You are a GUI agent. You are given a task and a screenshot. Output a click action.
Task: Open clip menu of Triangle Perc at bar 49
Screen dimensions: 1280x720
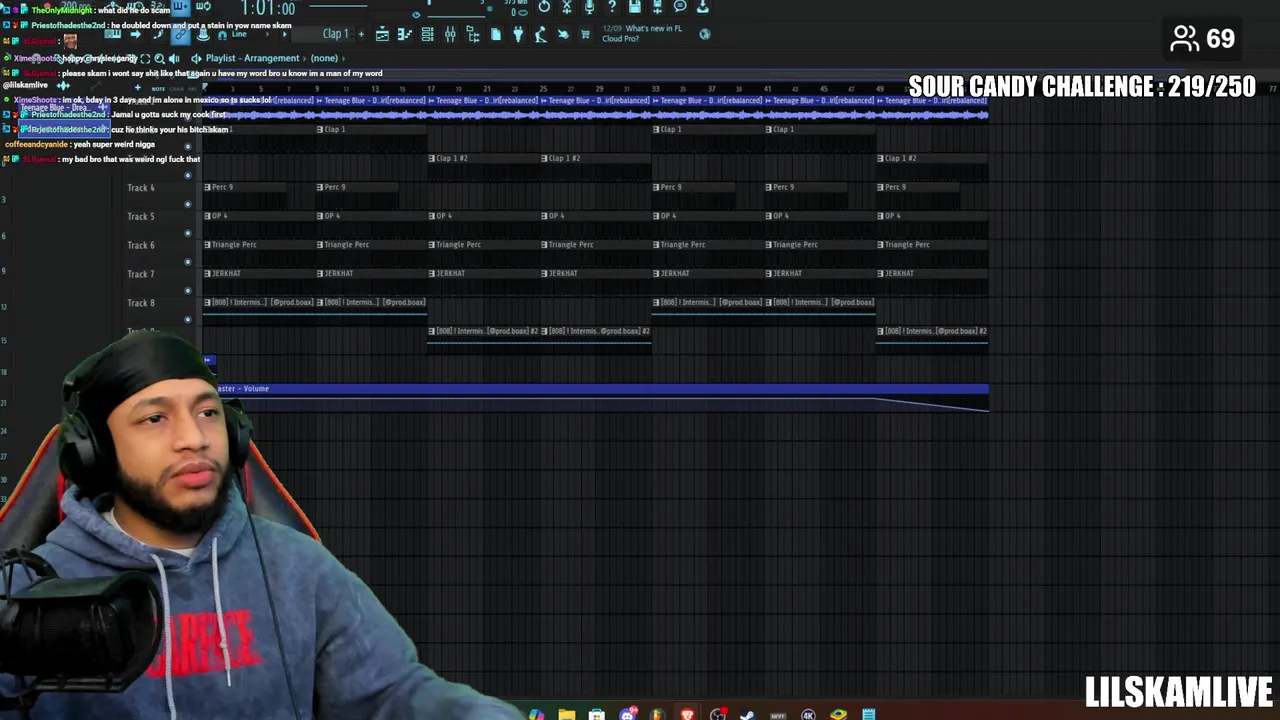[x=880, y=244]
